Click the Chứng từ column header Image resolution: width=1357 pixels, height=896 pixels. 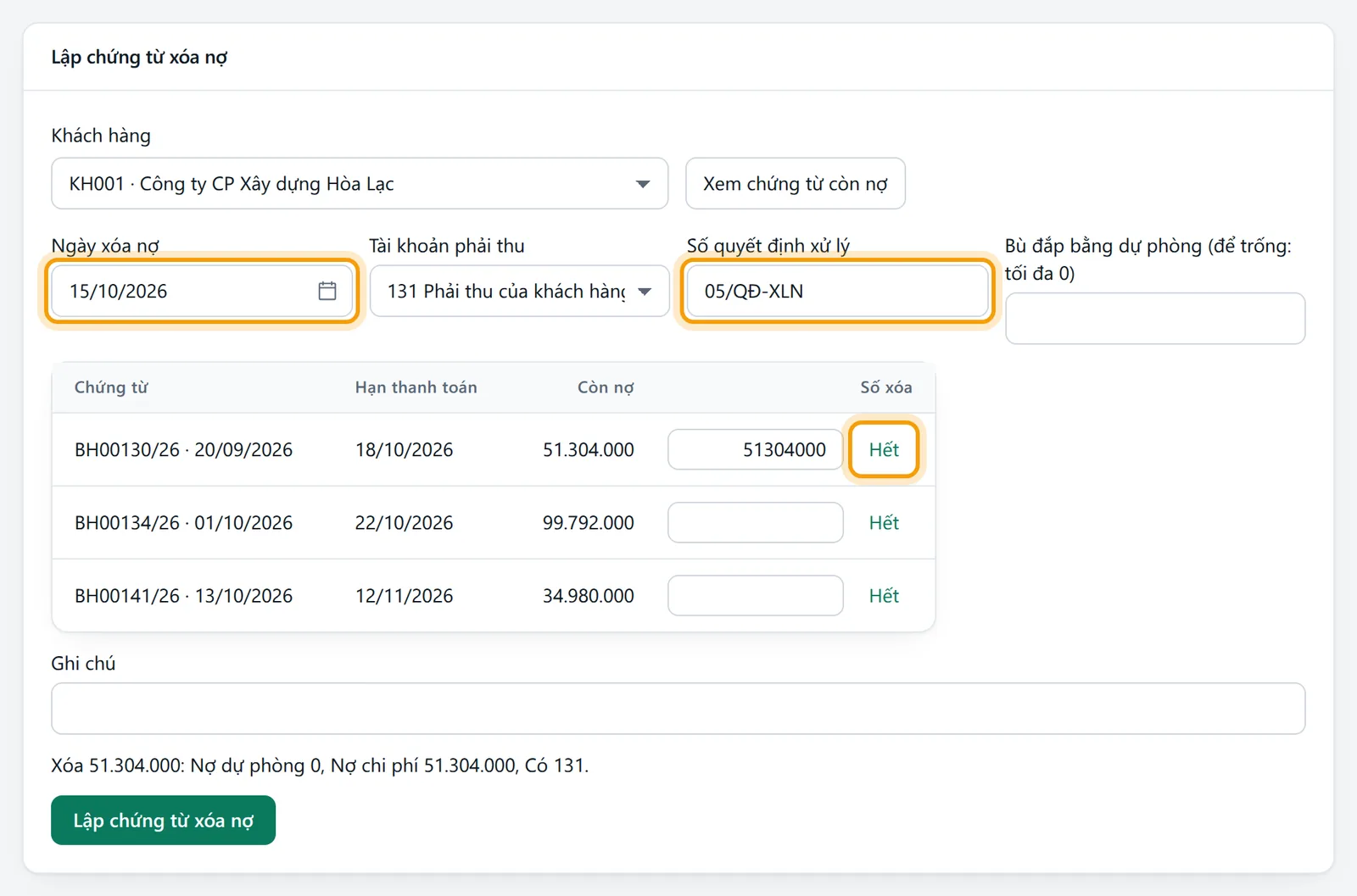(x=111, y=387)
